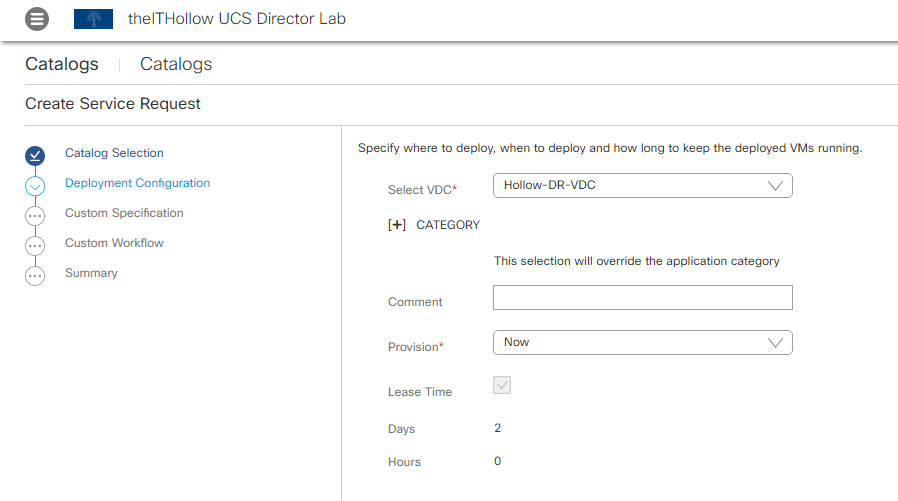Image resolution: width=898 pixels, height=501 pixels.
Task: Click the Custom Workflow step label
Action: (114, 243)
